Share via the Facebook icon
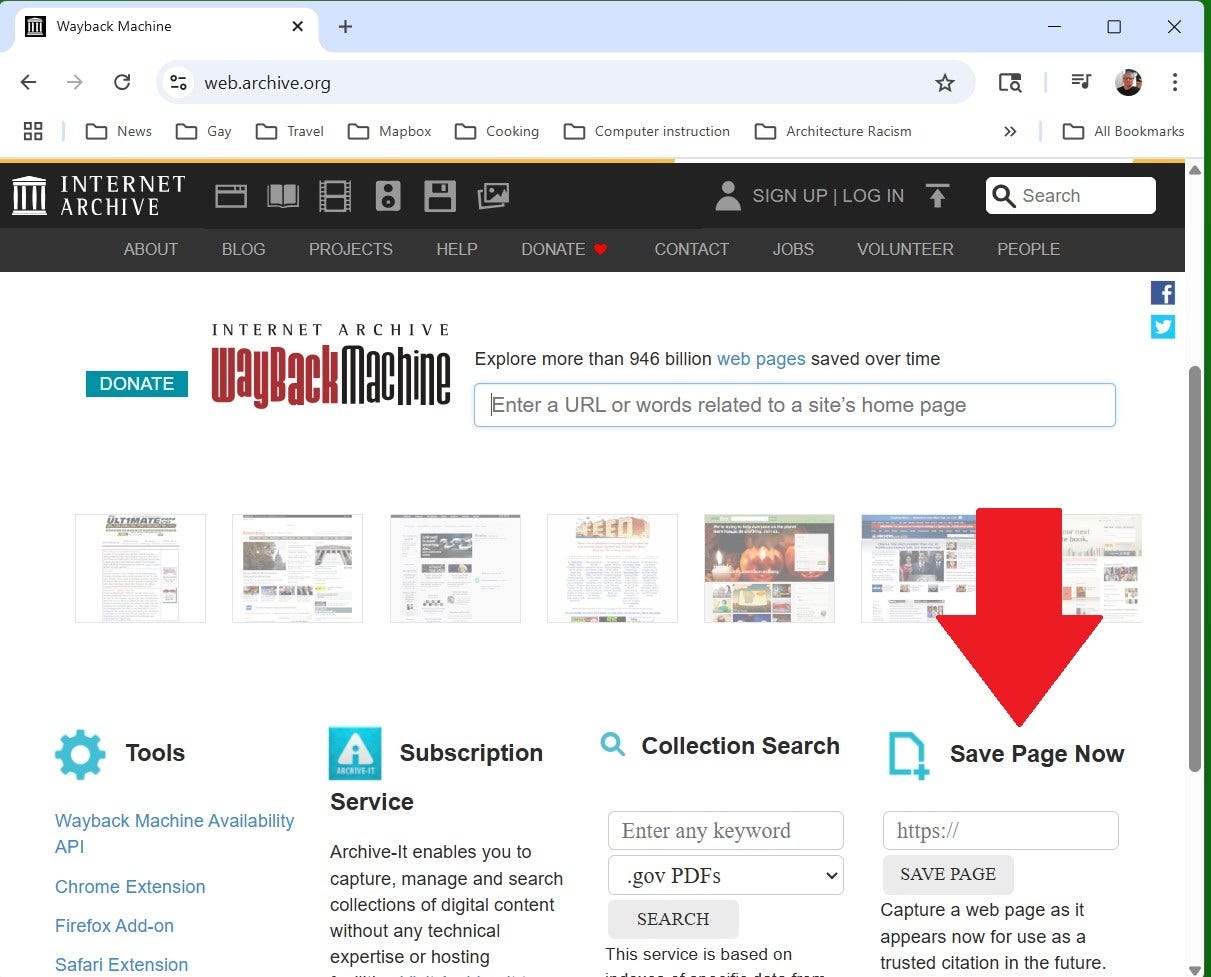The image size is (1211, 977). (1163, 293)
